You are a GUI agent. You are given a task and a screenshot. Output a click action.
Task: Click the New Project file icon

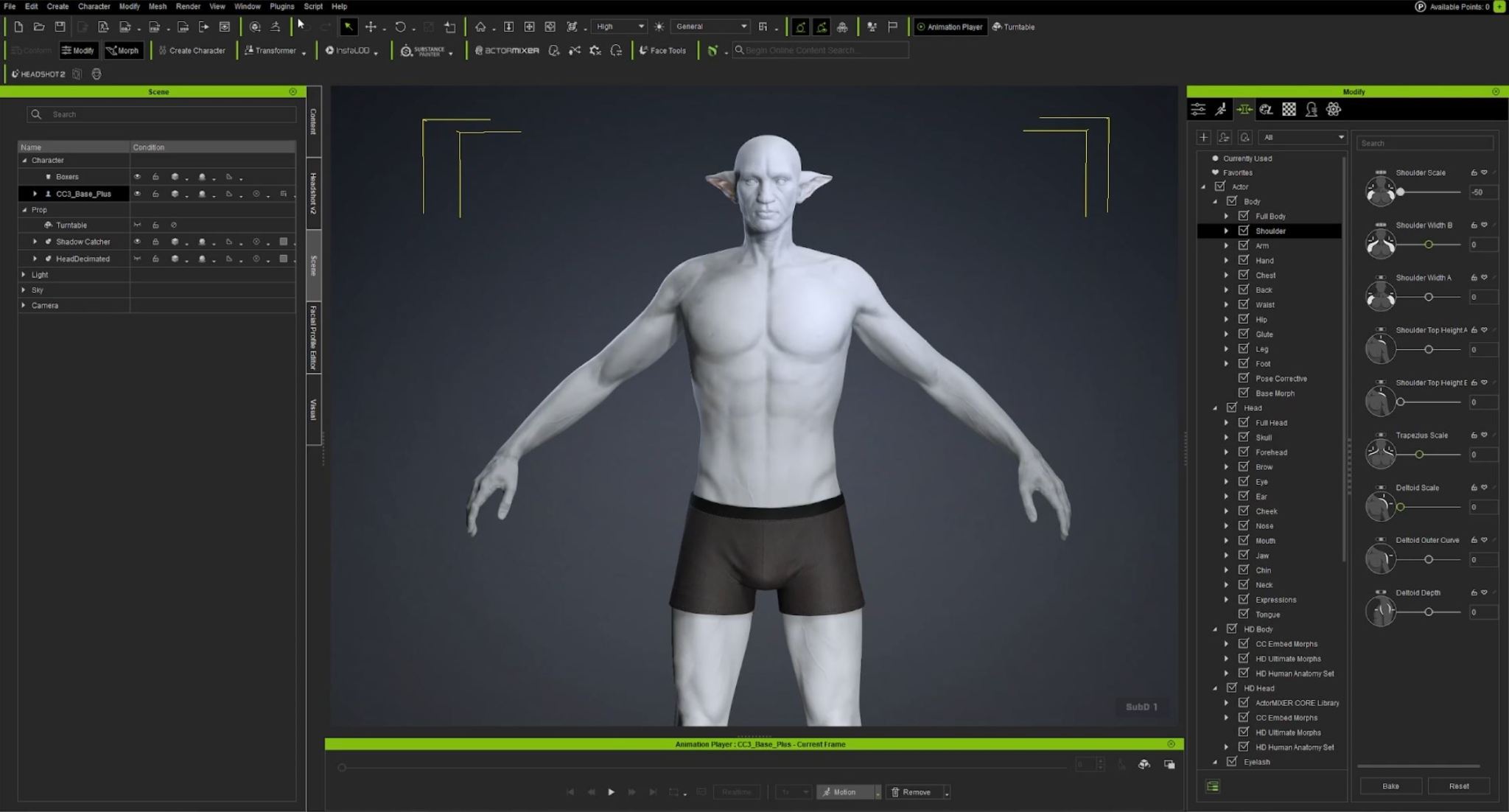(18, 27)
